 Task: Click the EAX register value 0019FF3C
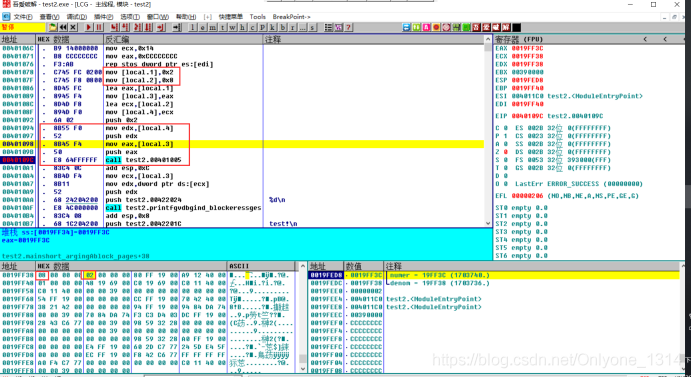click(x=528, y=48)
